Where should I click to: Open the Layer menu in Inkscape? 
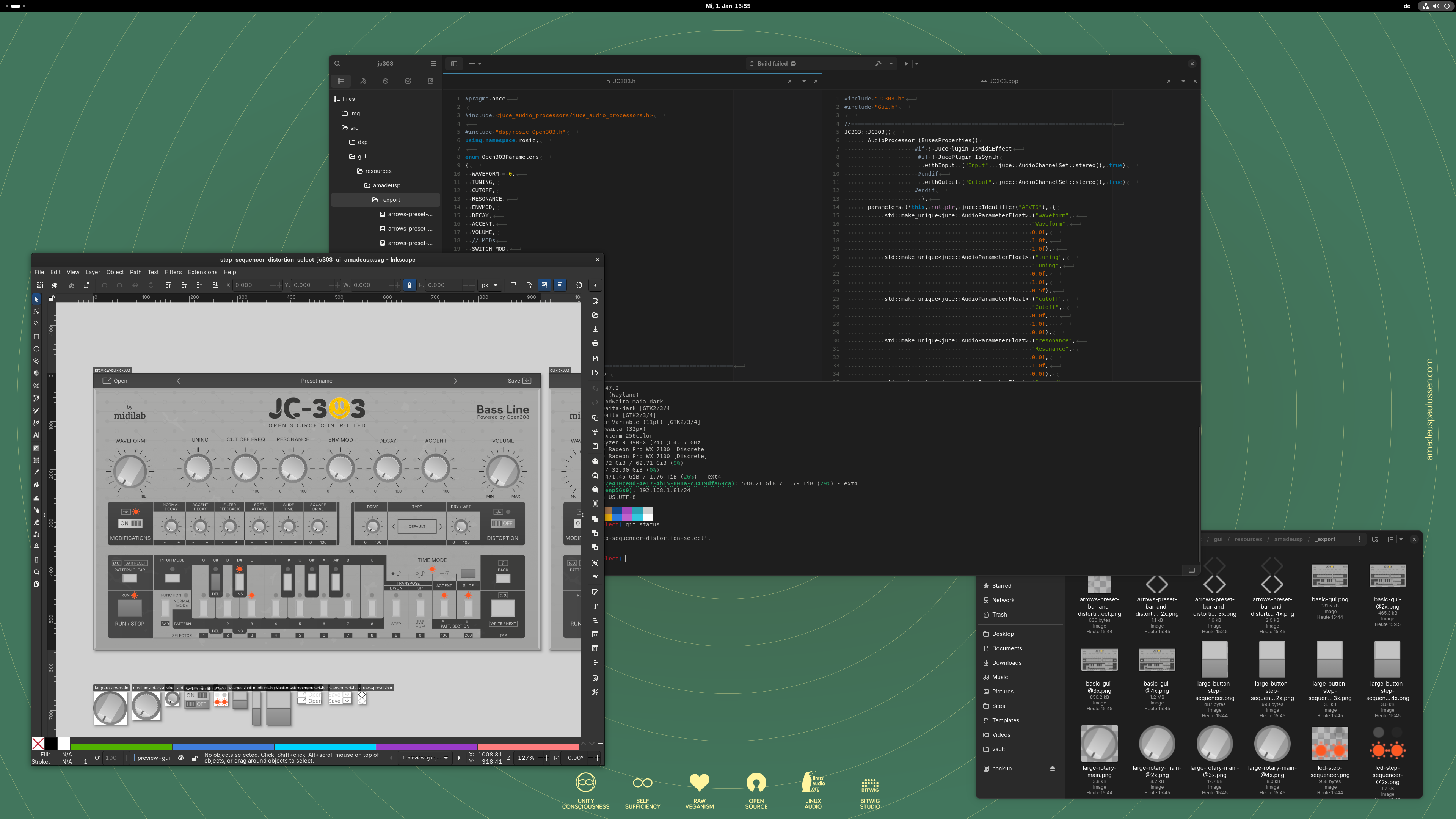point(93,272)
